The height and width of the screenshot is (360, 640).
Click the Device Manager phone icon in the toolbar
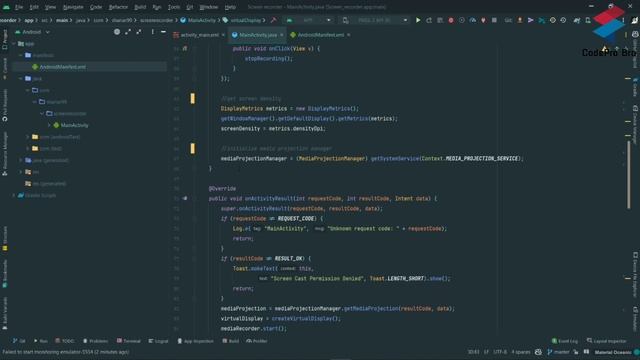pos(588,20)
